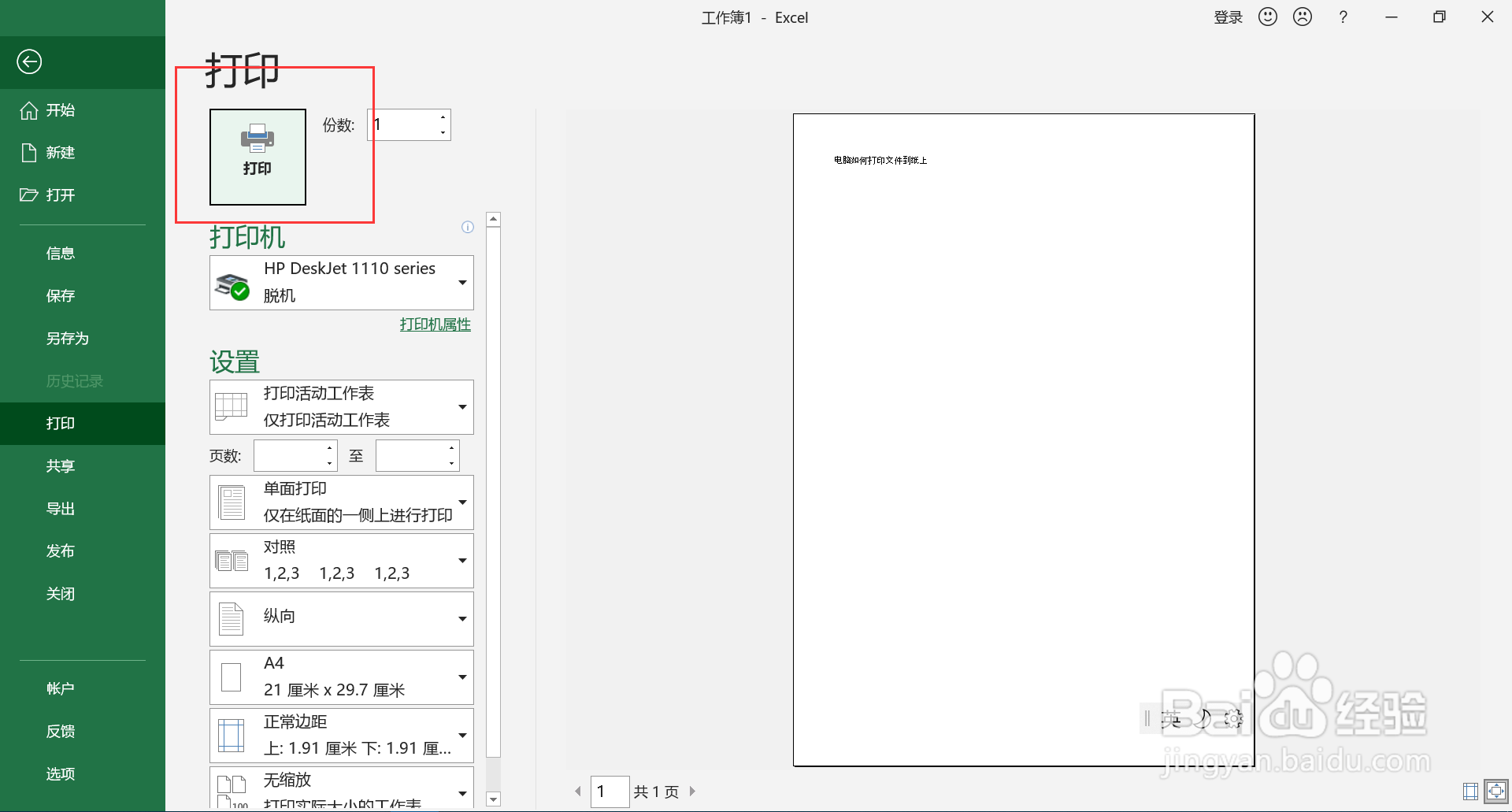The height and width of the screenshot is (812, 1512).
Task: Click the new document icon beside 新建
Action: pos(29,153)
